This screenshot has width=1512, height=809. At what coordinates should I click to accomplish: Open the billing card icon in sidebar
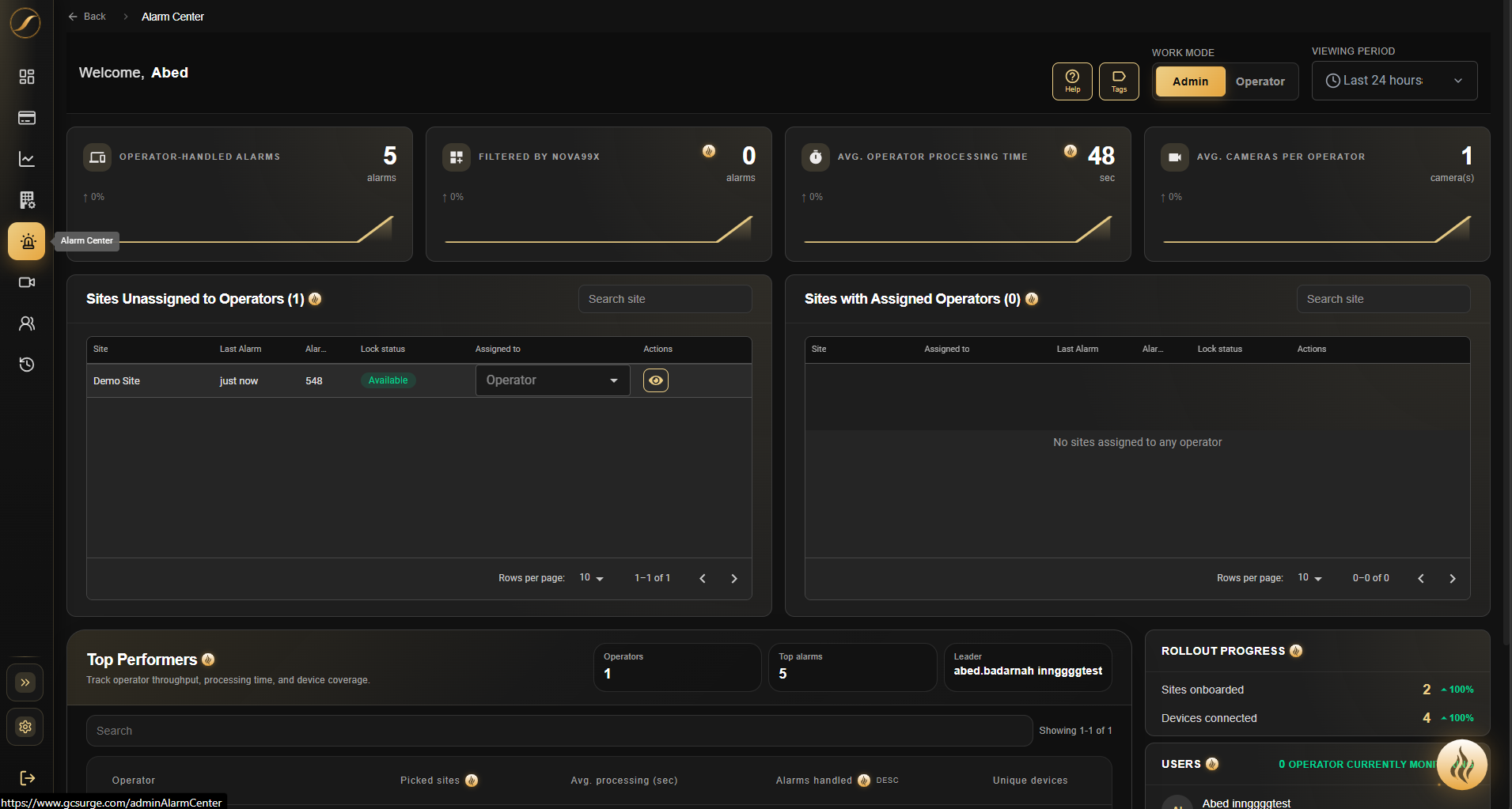[27, 118]
